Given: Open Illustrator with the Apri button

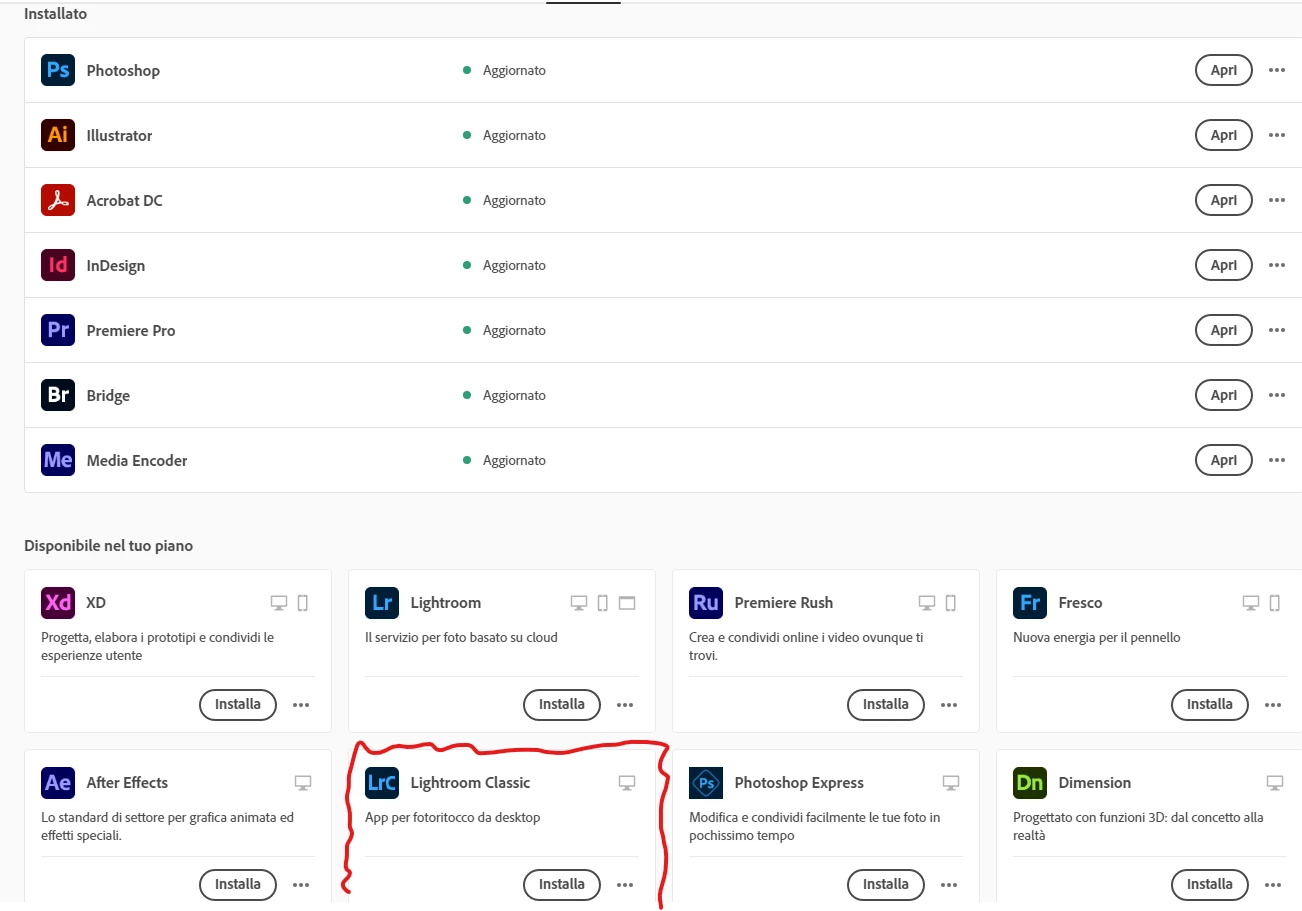Looking at the screenshot, I should click(1224, 135).
